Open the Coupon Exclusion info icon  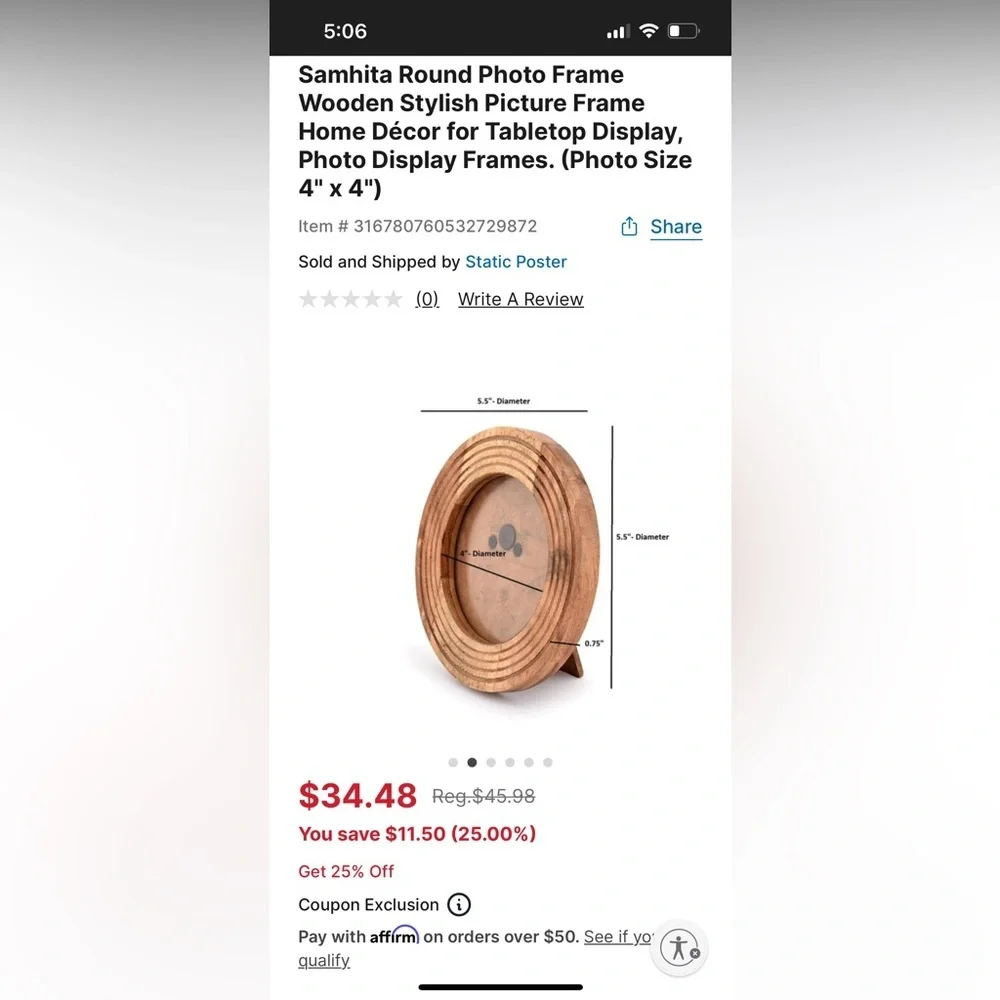pos(459,904)
